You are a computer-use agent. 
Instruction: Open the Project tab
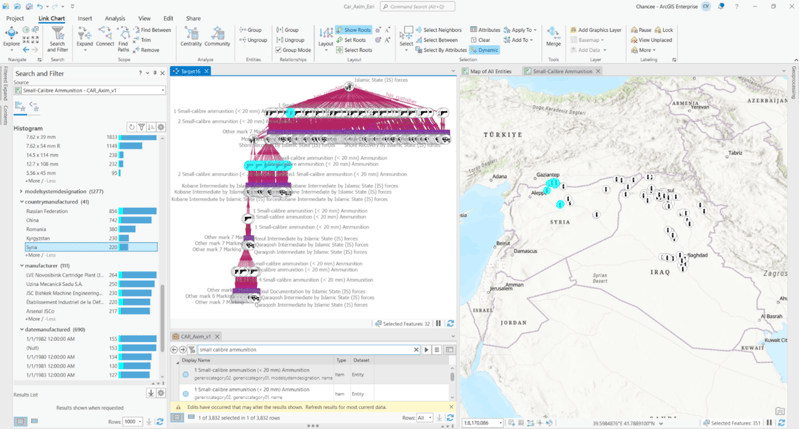tap(15, 18)
